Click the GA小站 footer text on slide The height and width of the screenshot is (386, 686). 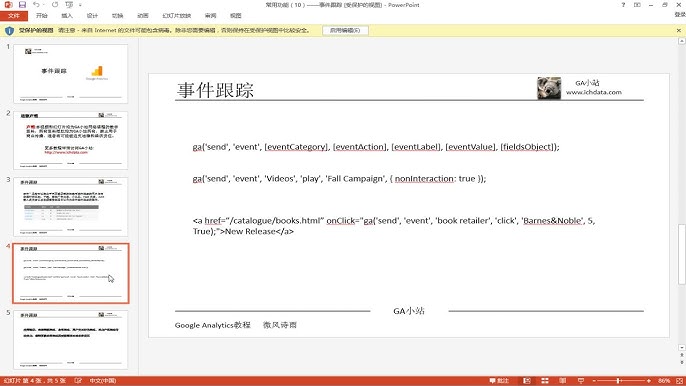(409, 311)
